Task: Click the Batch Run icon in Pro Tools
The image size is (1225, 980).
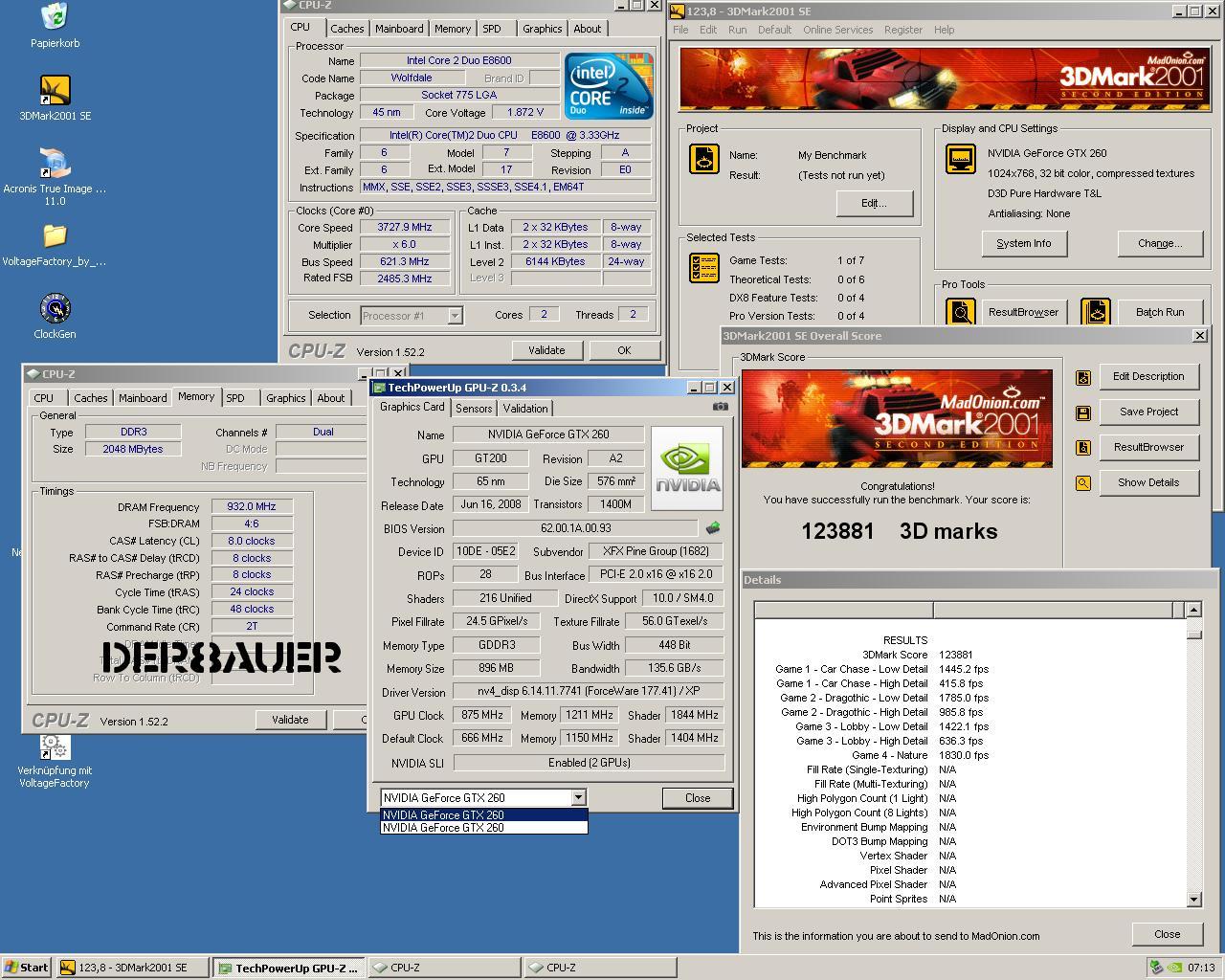Action: pos(1096,312)
